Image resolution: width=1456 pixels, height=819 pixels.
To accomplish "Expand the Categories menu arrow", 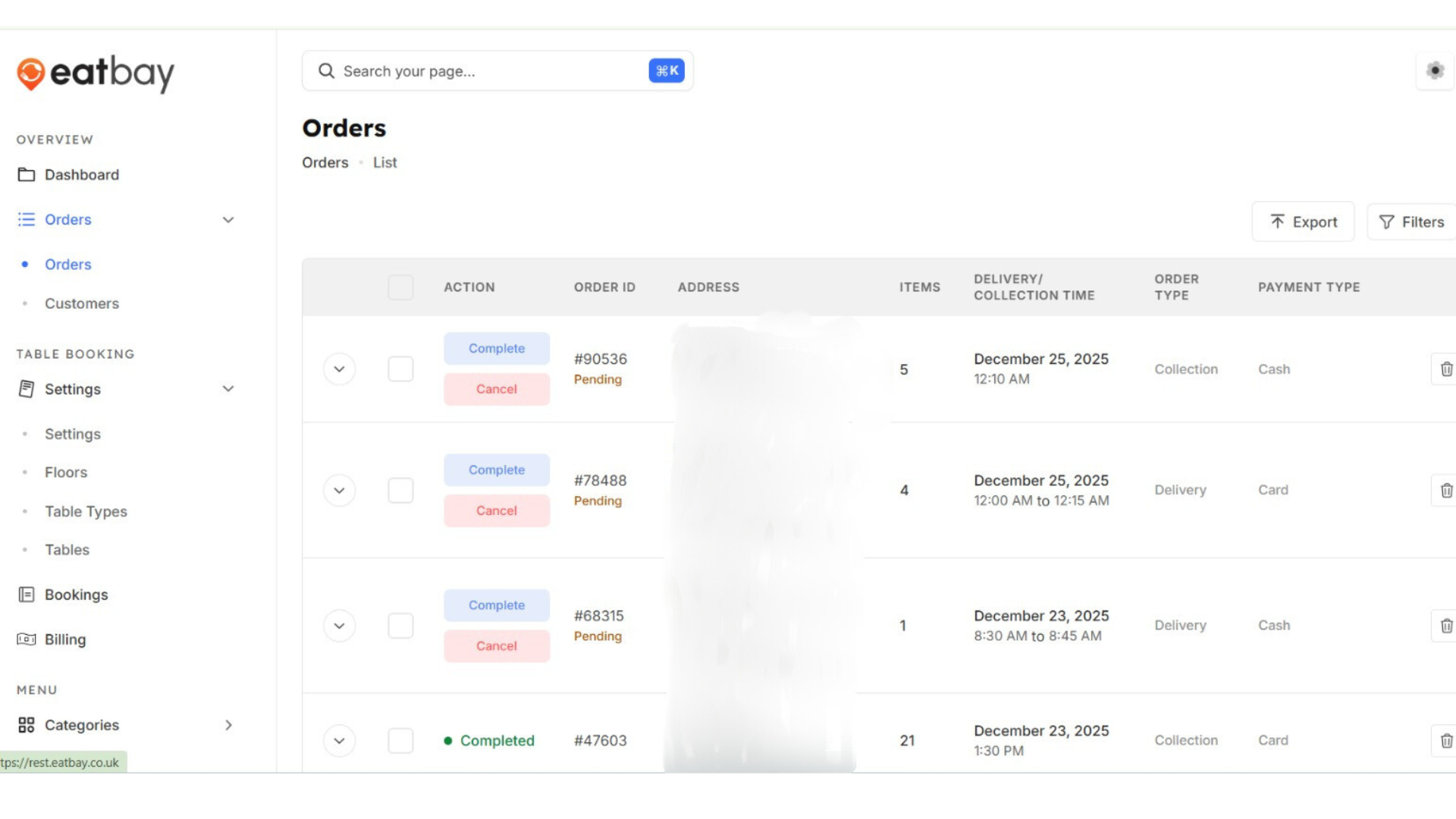I will [x=227, y=725].
